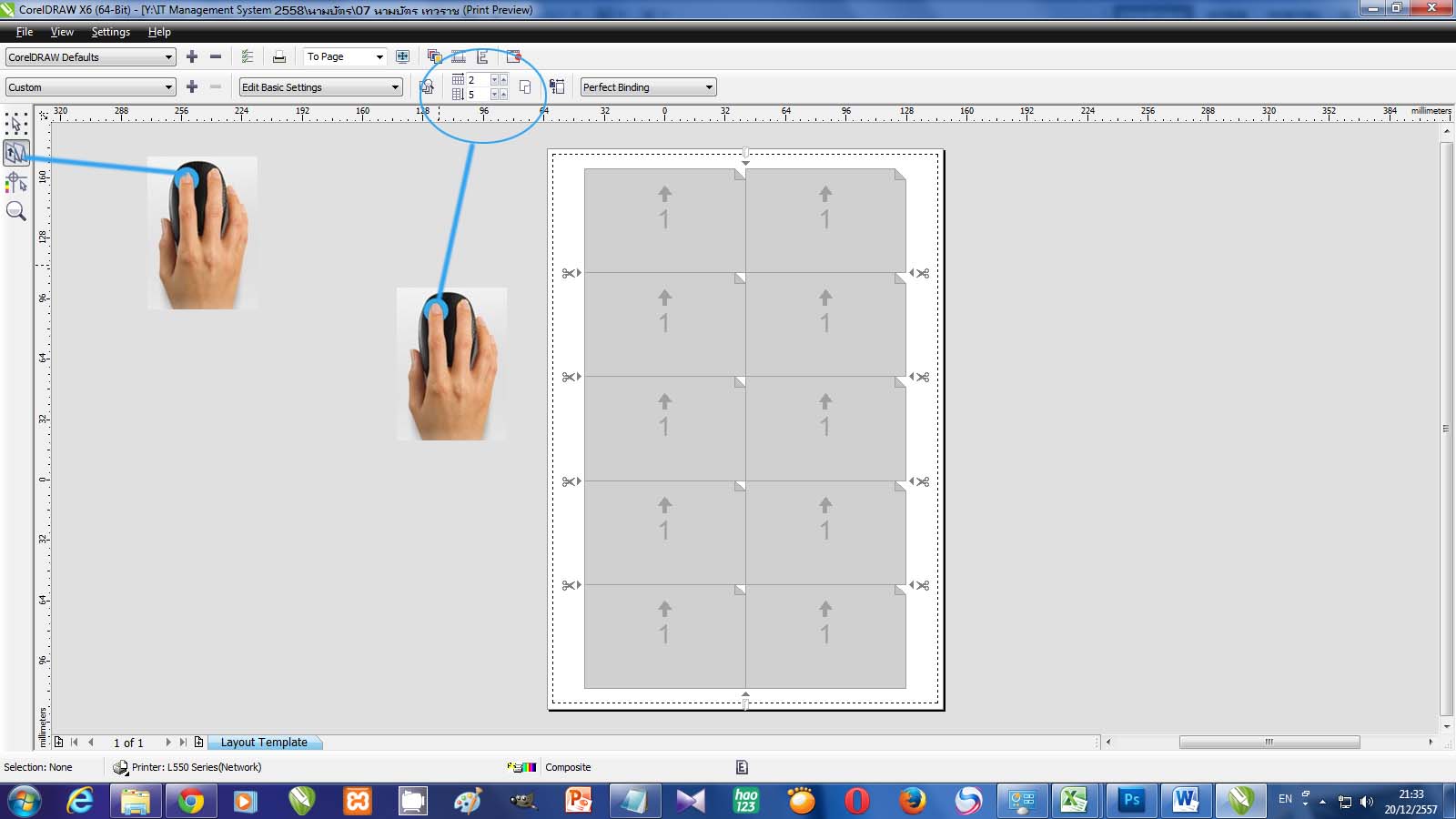Click the Full Screen preview icon
The image size is (1456, 819).
click(x=402, y=56)
